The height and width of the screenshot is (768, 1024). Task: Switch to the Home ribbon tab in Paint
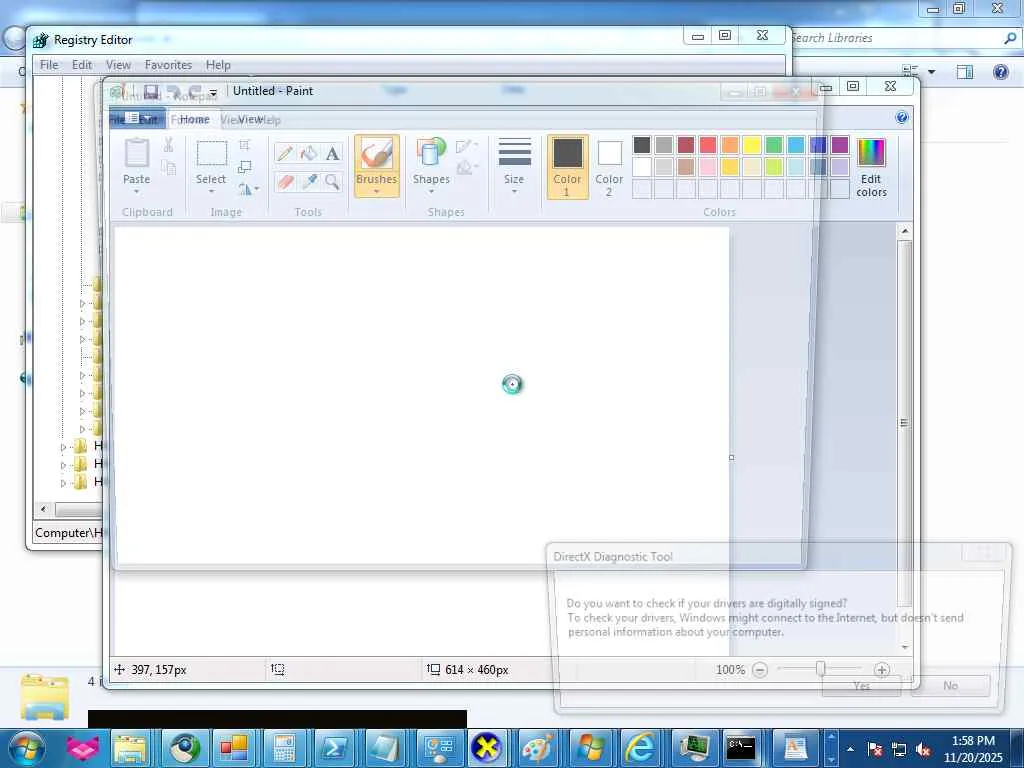point(194,120)
